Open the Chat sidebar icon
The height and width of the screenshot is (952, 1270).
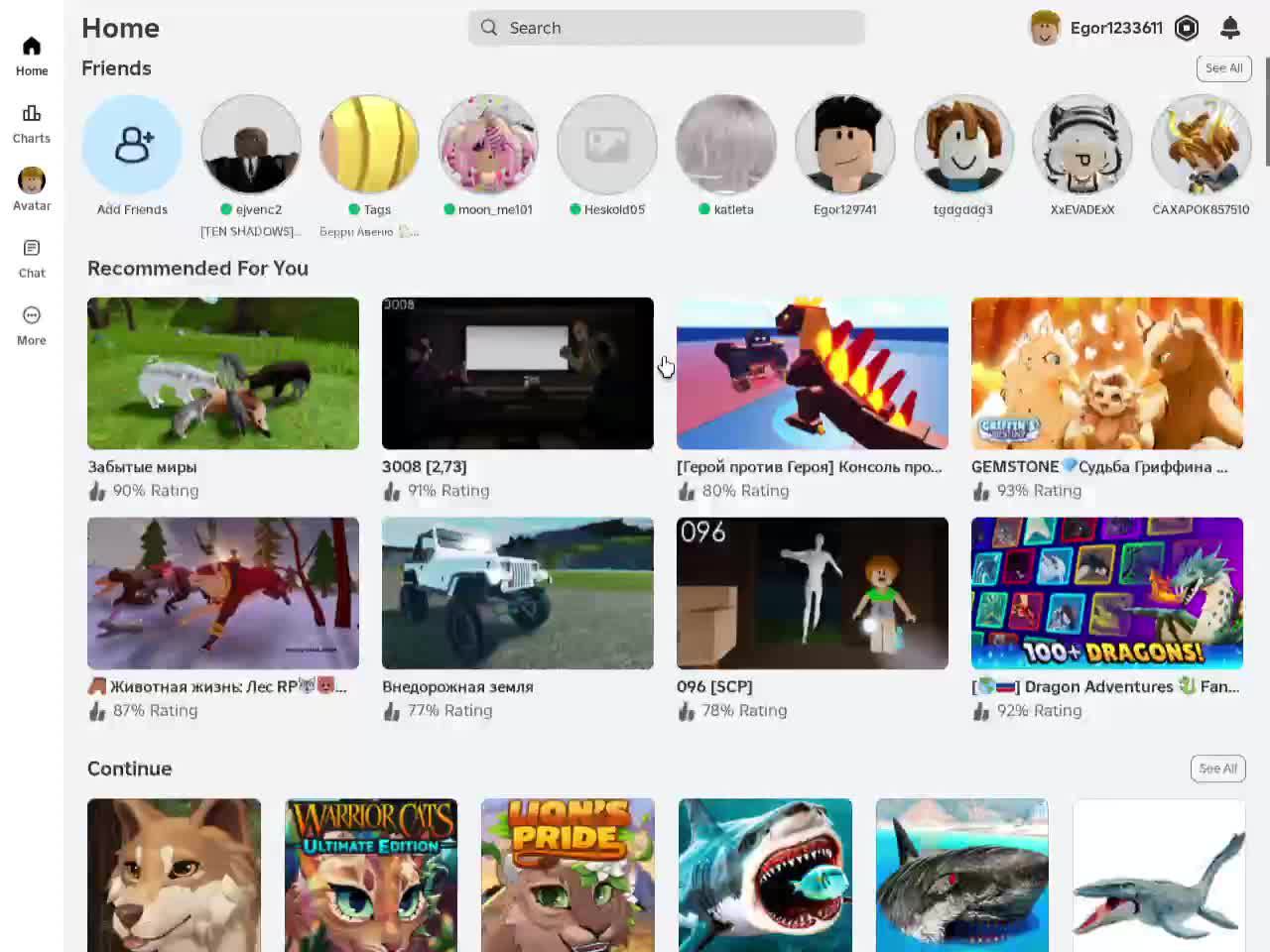(32, 248)
